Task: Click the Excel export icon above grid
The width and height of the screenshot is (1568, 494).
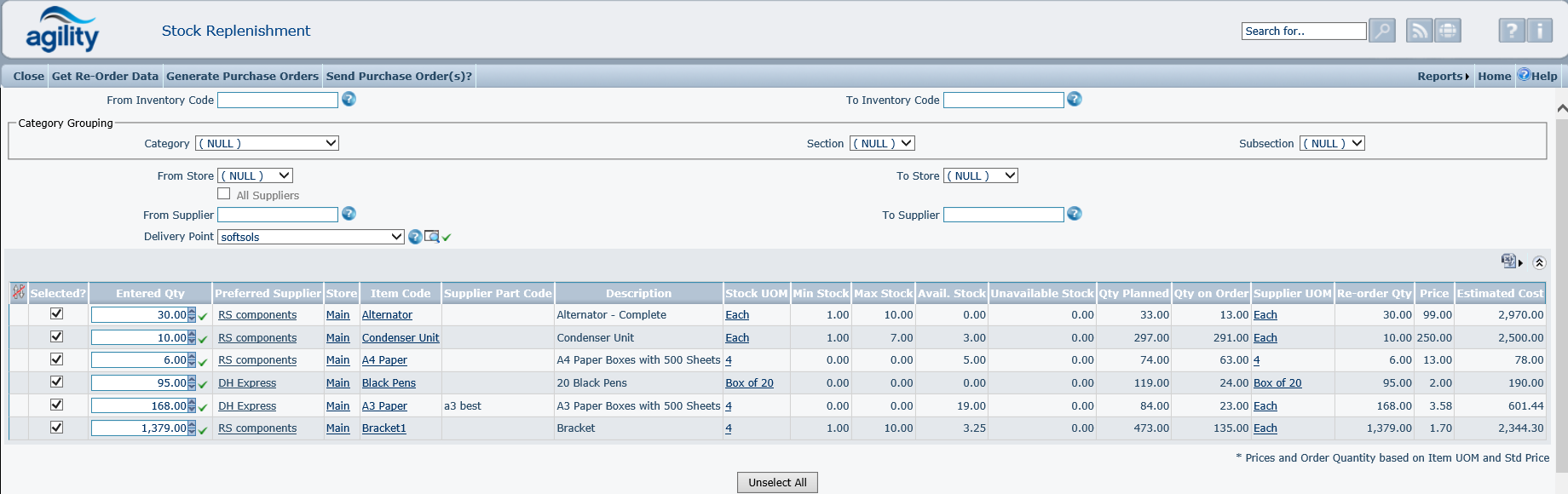Action: point(1508,261)
